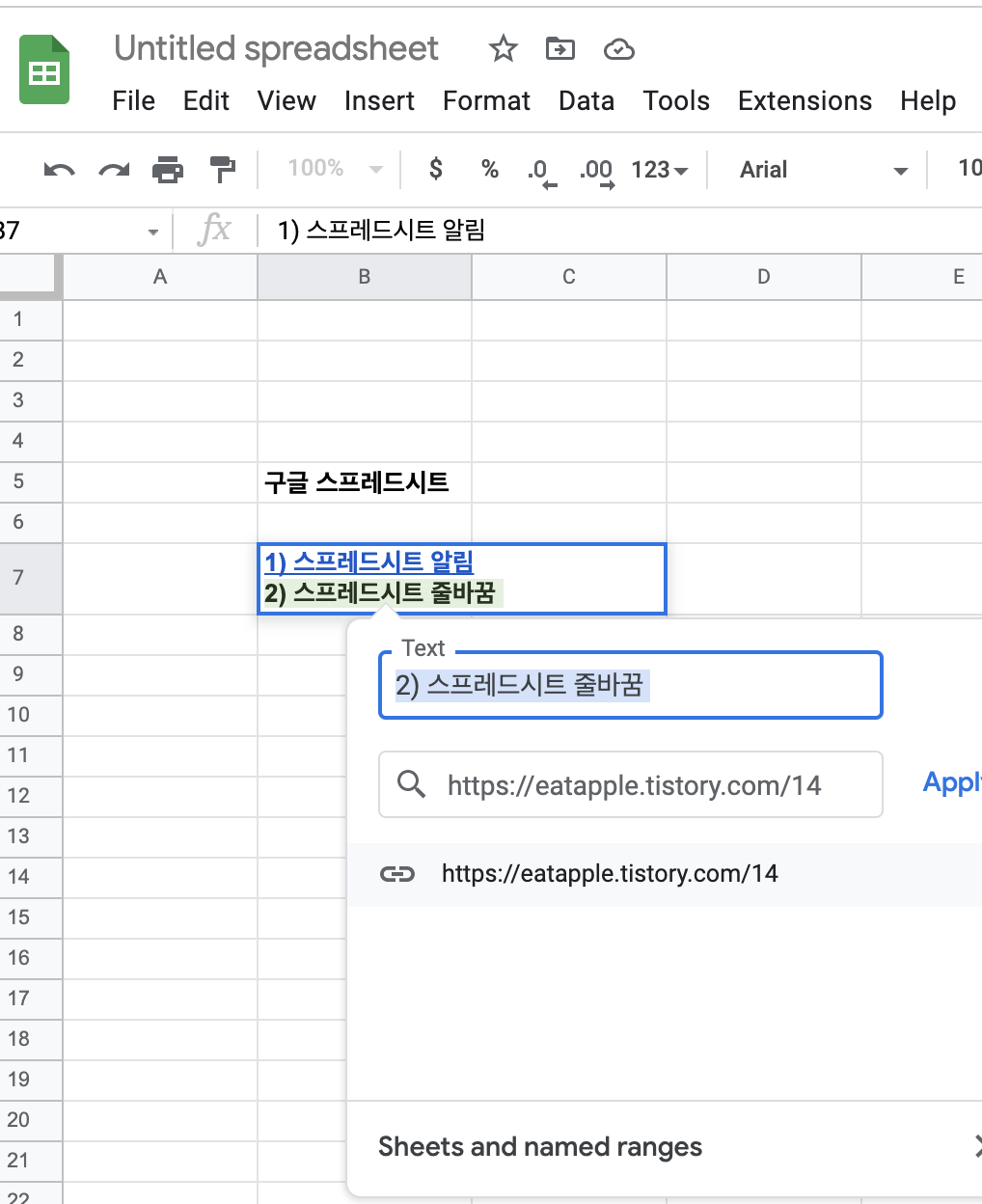Viewport: 982px width, 1204px height.
Task: Open the Tools menu
Action: click(x=676, y=101)
